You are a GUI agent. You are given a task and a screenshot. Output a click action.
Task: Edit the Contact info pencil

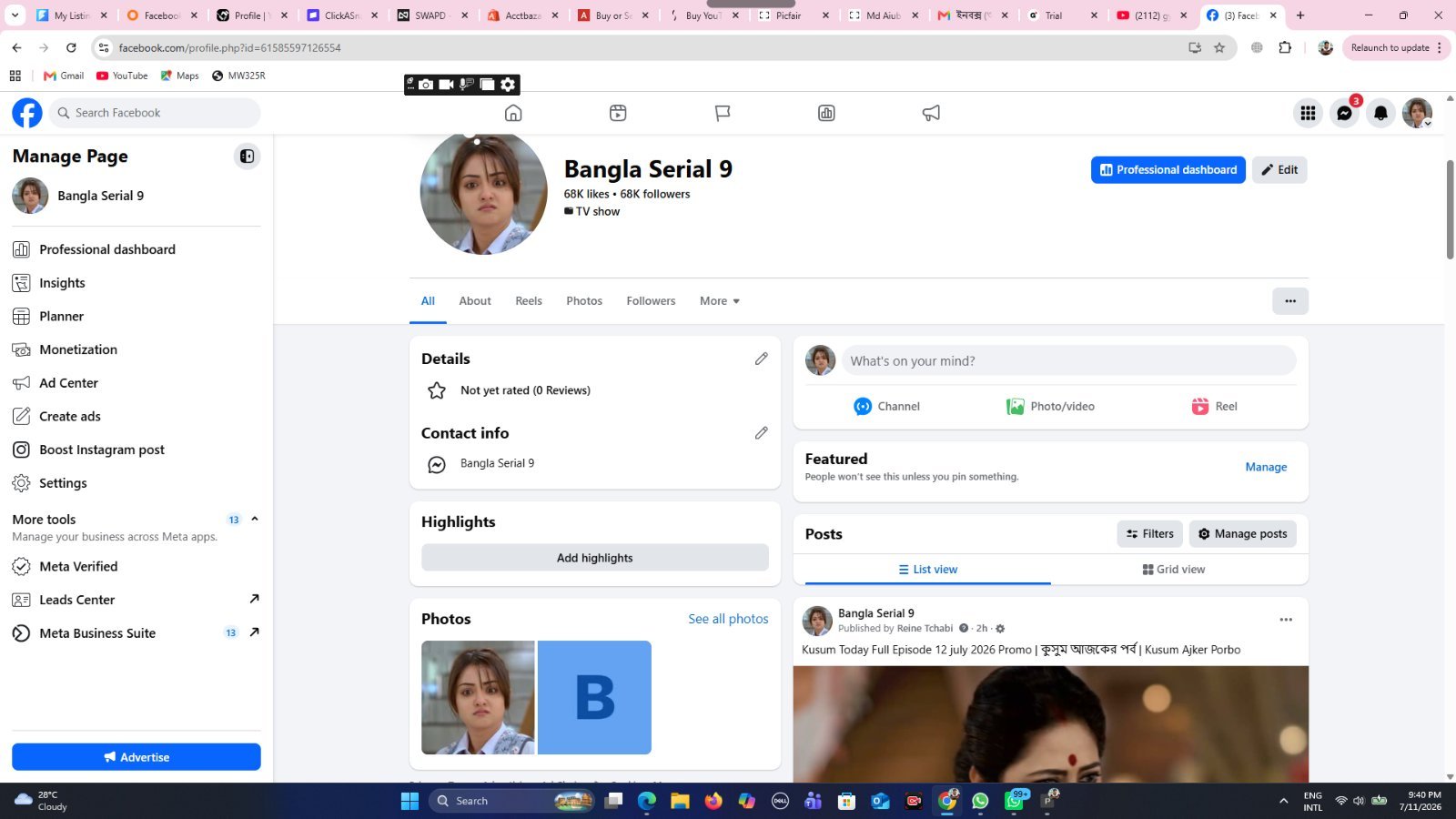[x=761, y=433]
